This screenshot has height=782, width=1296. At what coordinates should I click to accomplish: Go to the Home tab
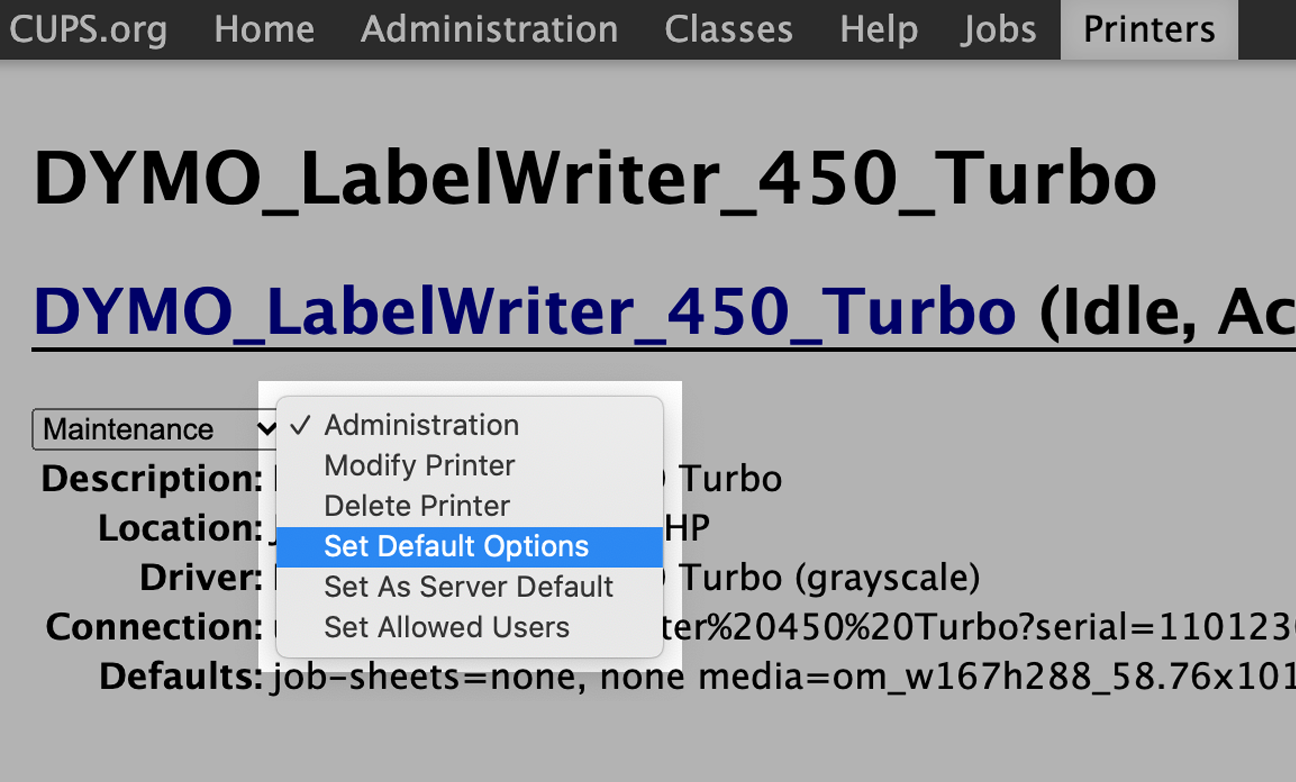[264, 29]
